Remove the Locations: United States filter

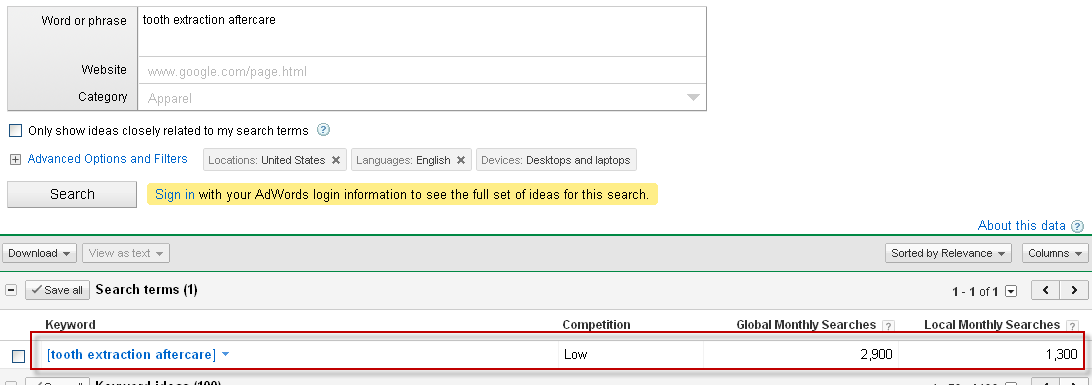(336, 160)
